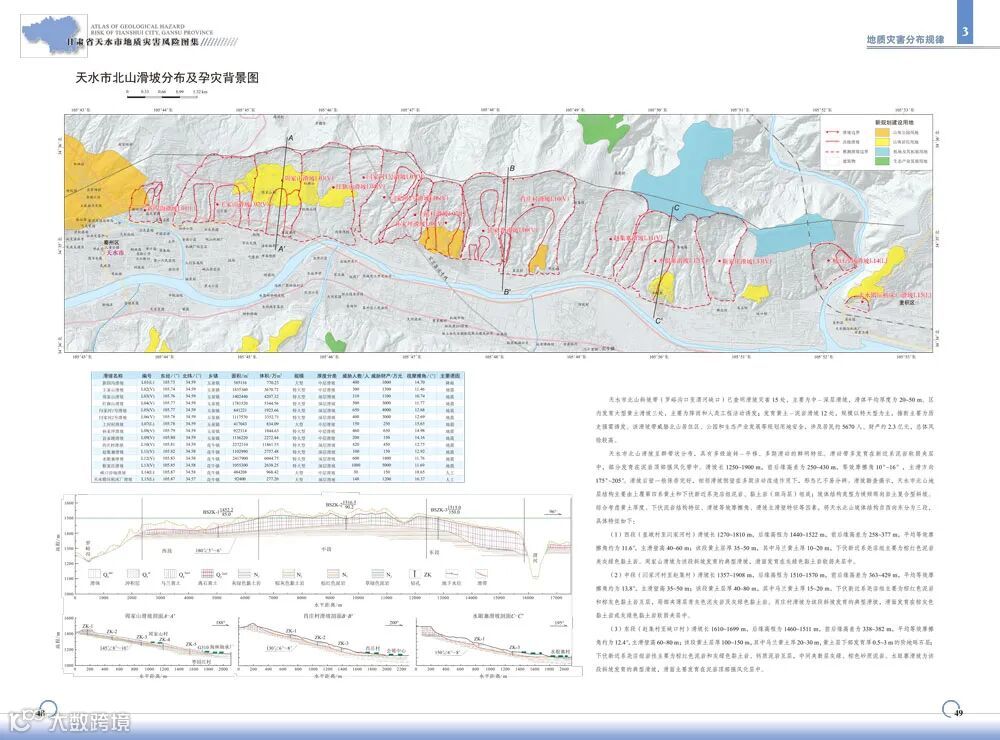Click the legend heading '新规划建设用地'
This screenshot has height=740, width=1000.
(x=894, y=122)
